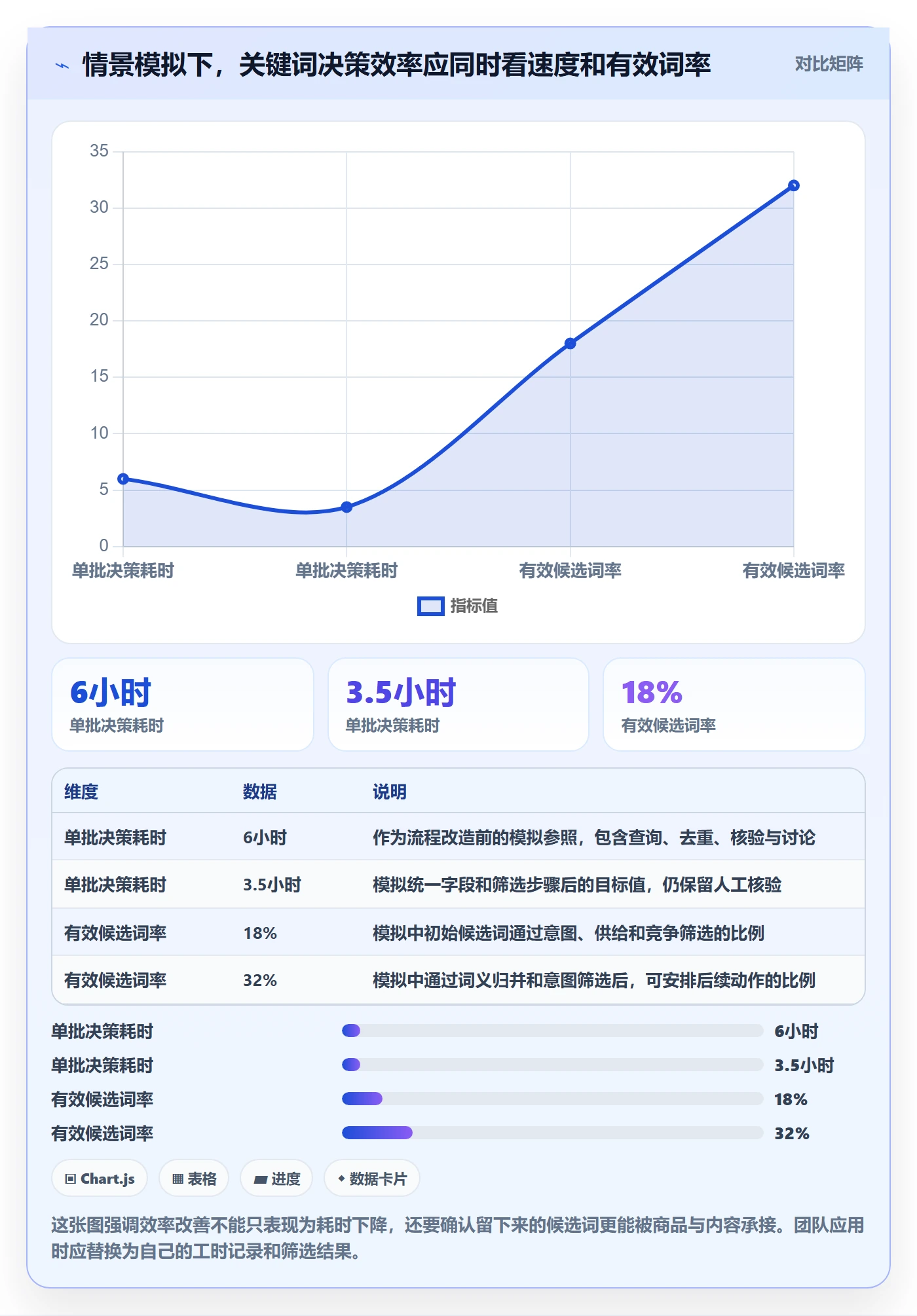917x1316 pixels.
Task: Toggle the 指标值 legend color box
Action: click(x=431, y=606)
